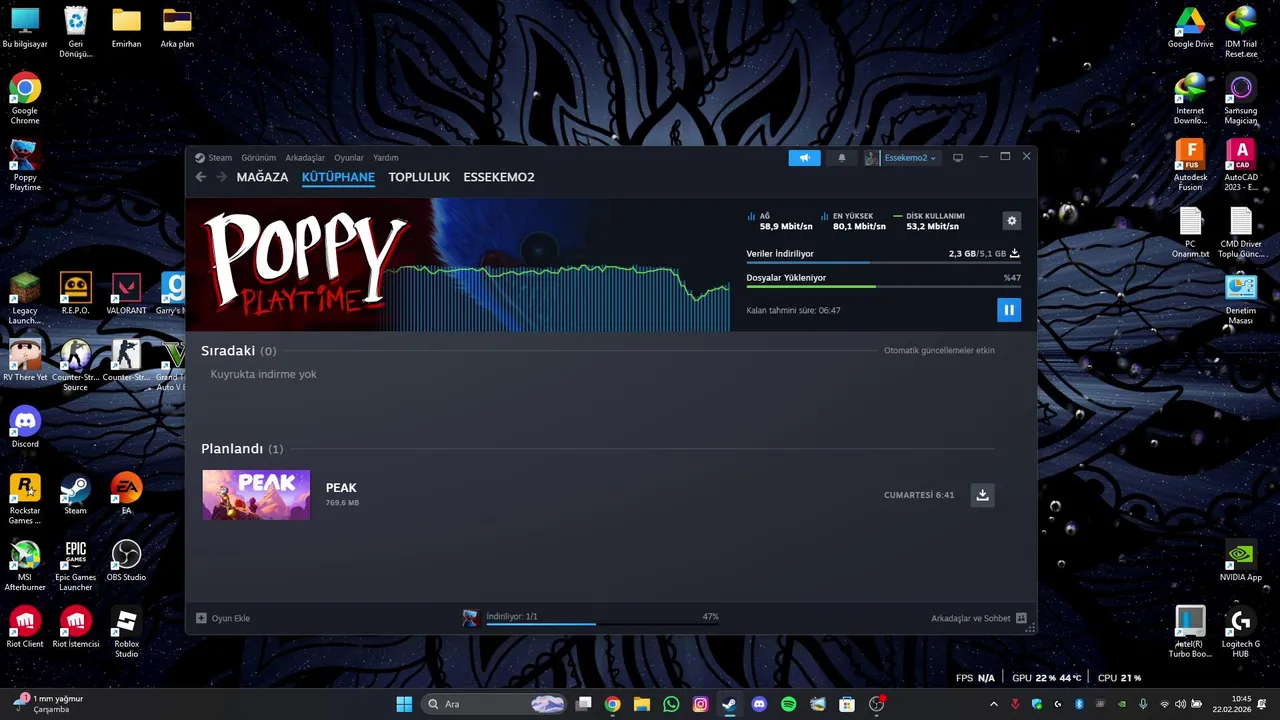Show hidden system tray icons chevron

pos(993,704)
